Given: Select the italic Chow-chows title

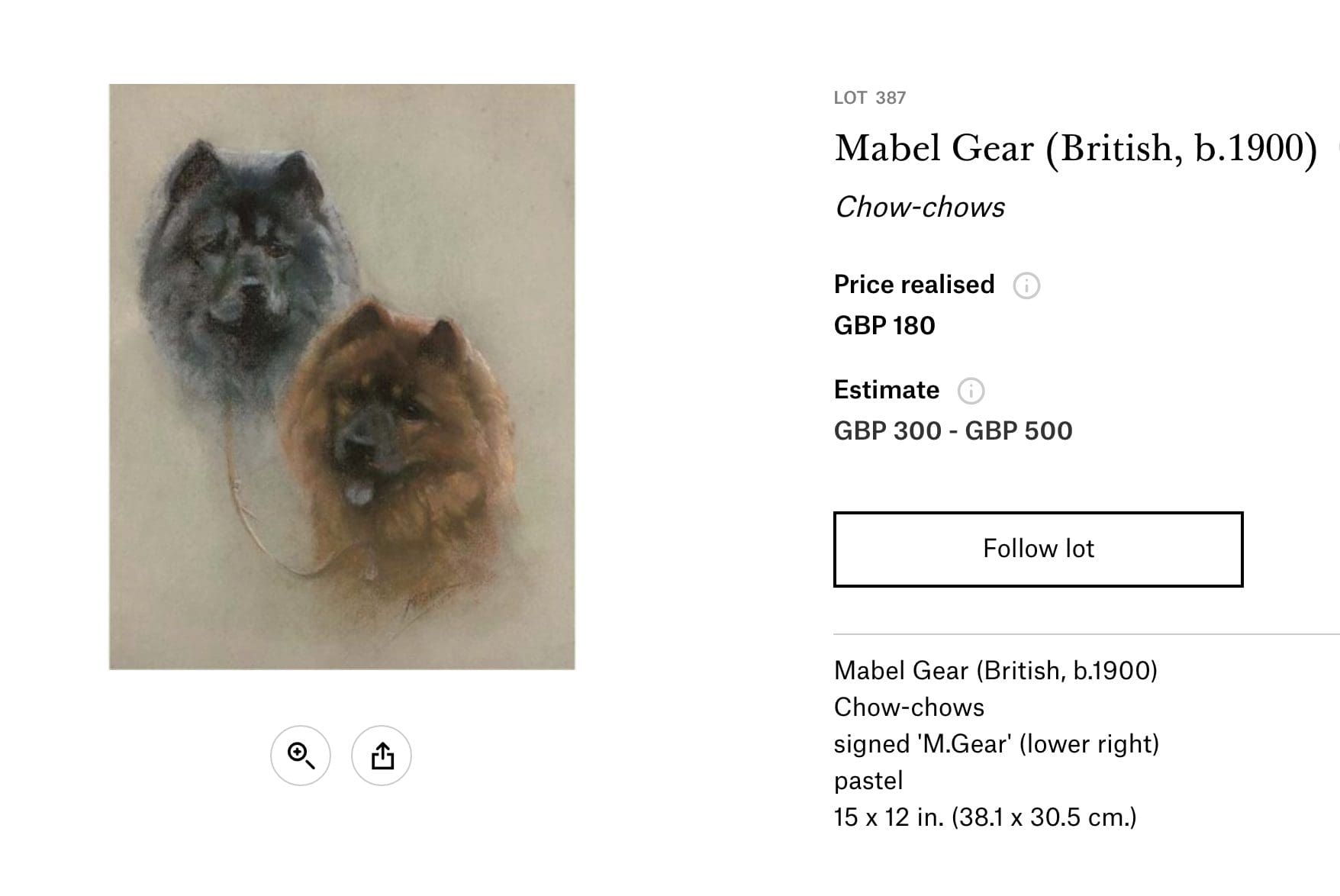Looking at the screenshot, I should [x=920, y=207].
